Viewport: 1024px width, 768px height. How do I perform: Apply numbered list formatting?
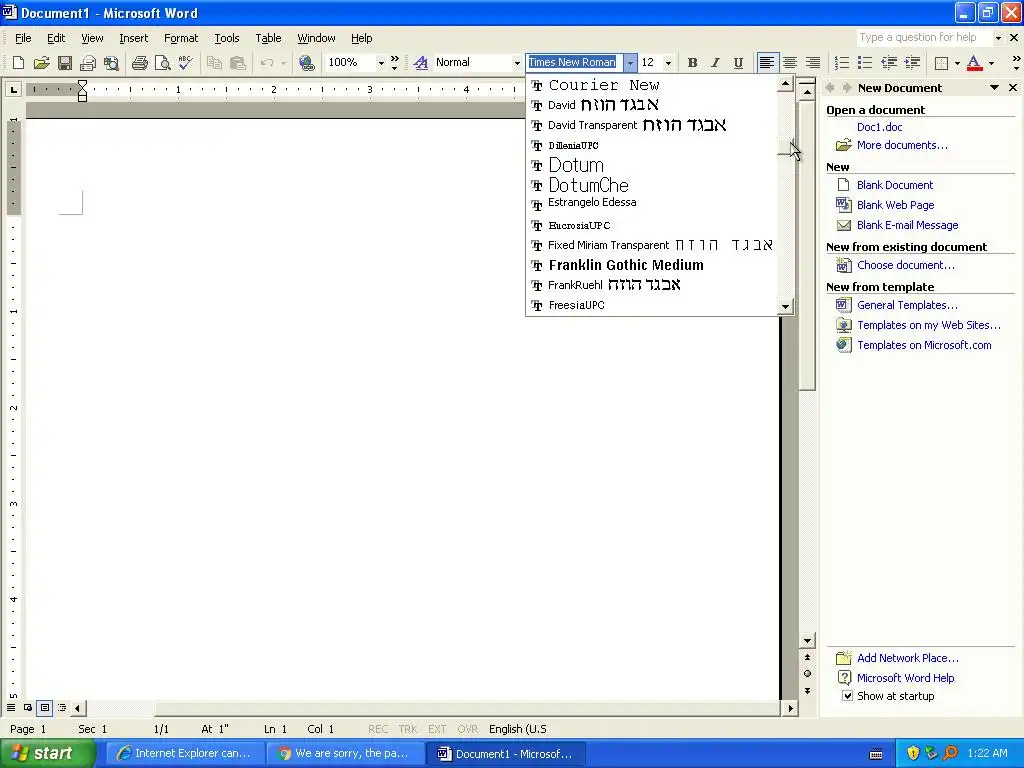[842, 63]
